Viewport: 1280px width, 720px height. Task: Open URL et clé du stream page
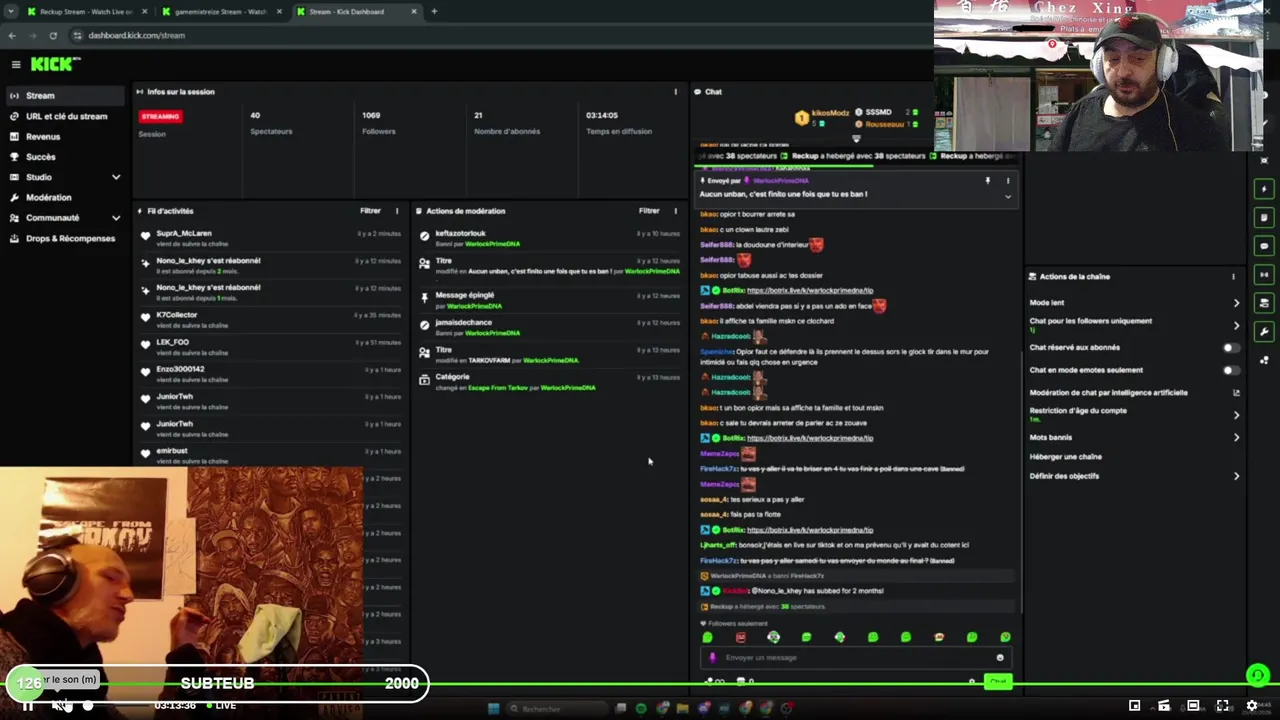[66, 116]
